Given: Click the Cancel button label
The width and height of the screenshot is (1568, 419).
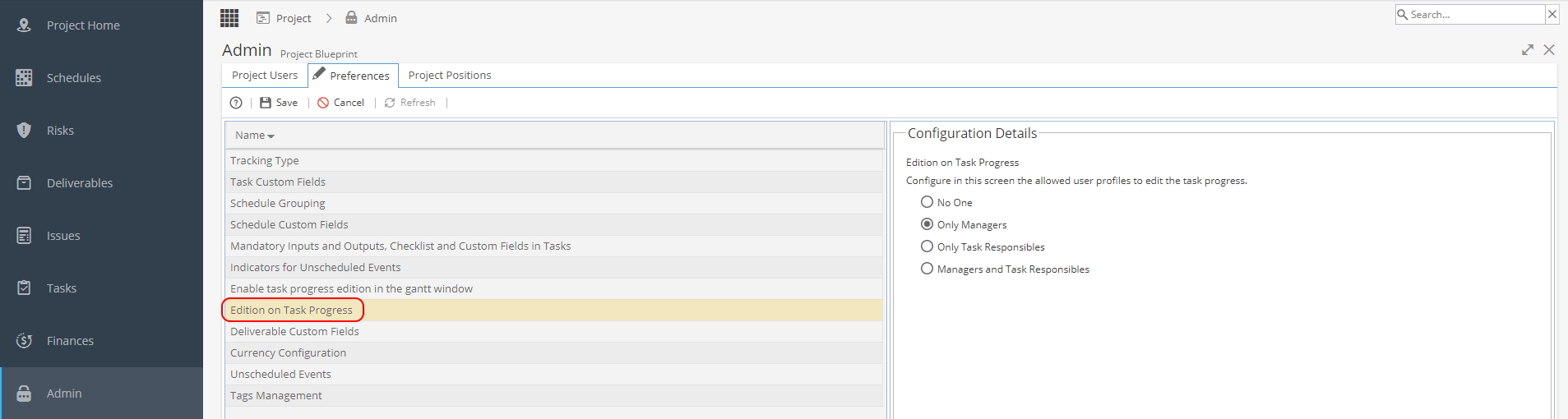Looking at the screenshot, I should 349,103.
